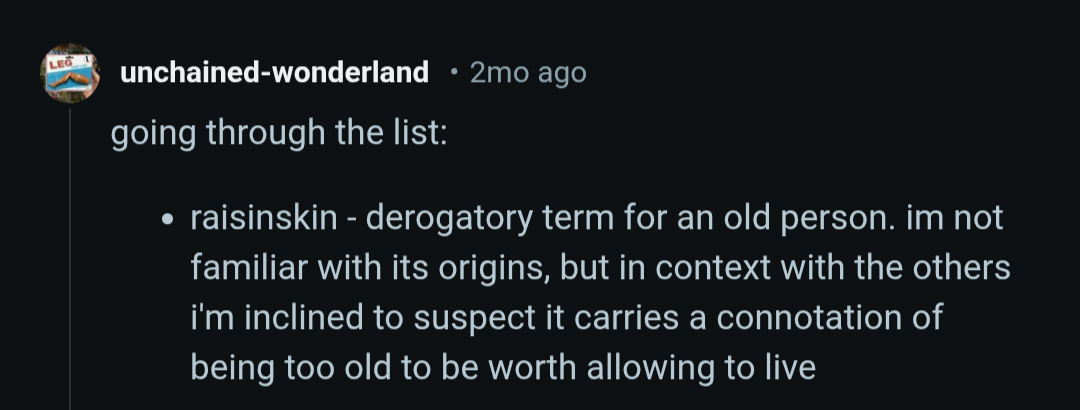Open the "2mo ago" comment timestamp
The width and height of the screenshot is (1080, 410).
527,73
